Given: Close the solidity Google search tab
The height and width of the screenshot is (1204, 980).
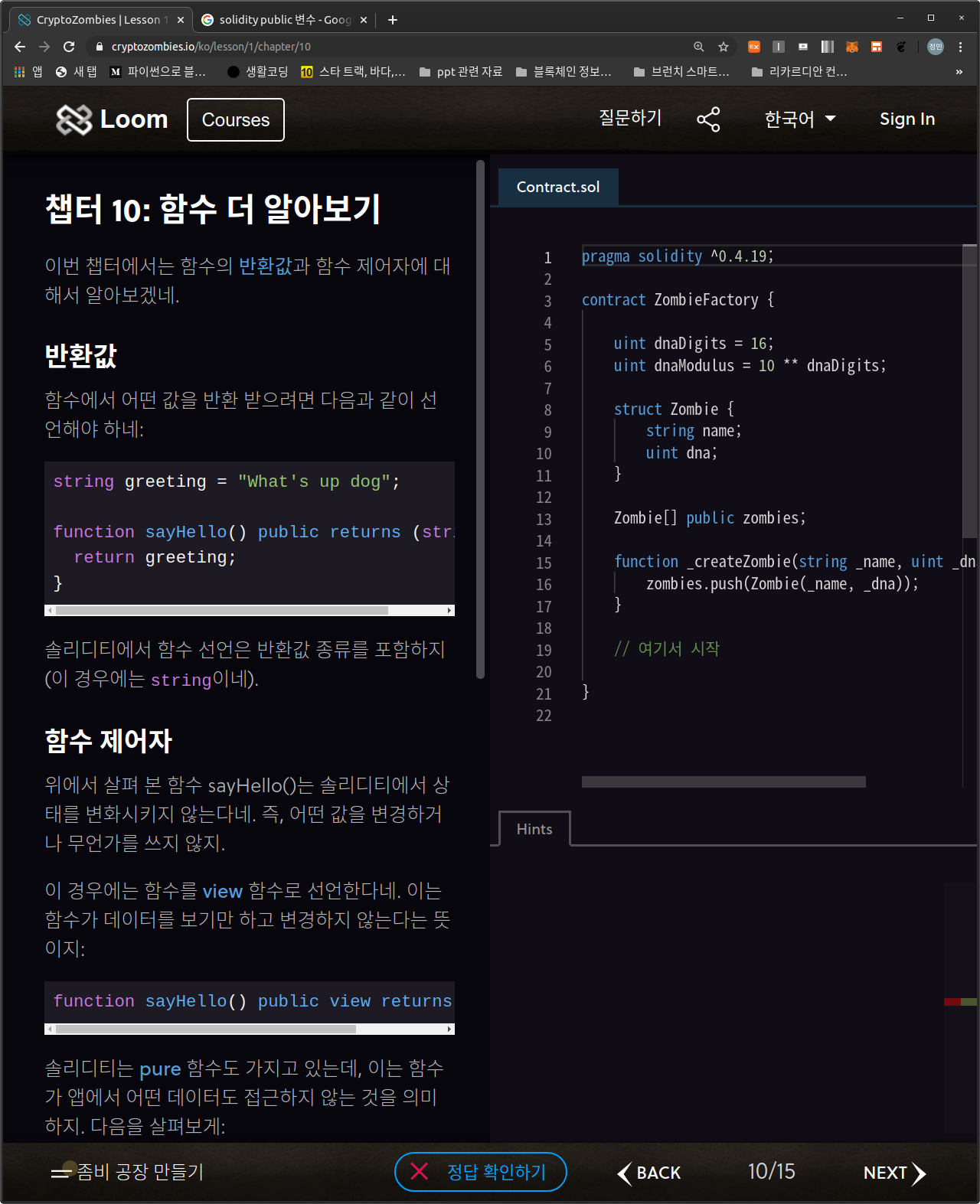Looking at the screenshot, I should [364, 20].
